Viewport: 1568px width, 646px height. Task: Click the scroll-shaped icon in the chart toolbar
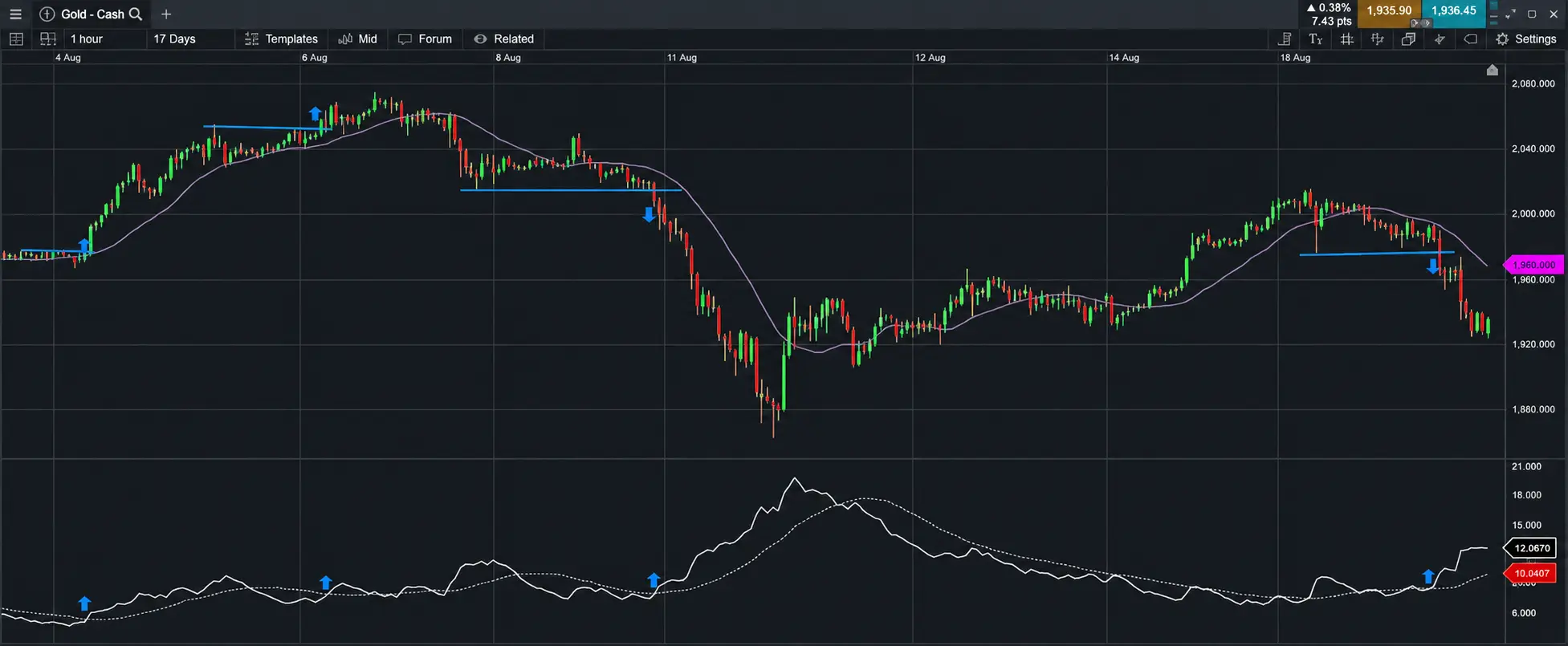[1285, 39]
